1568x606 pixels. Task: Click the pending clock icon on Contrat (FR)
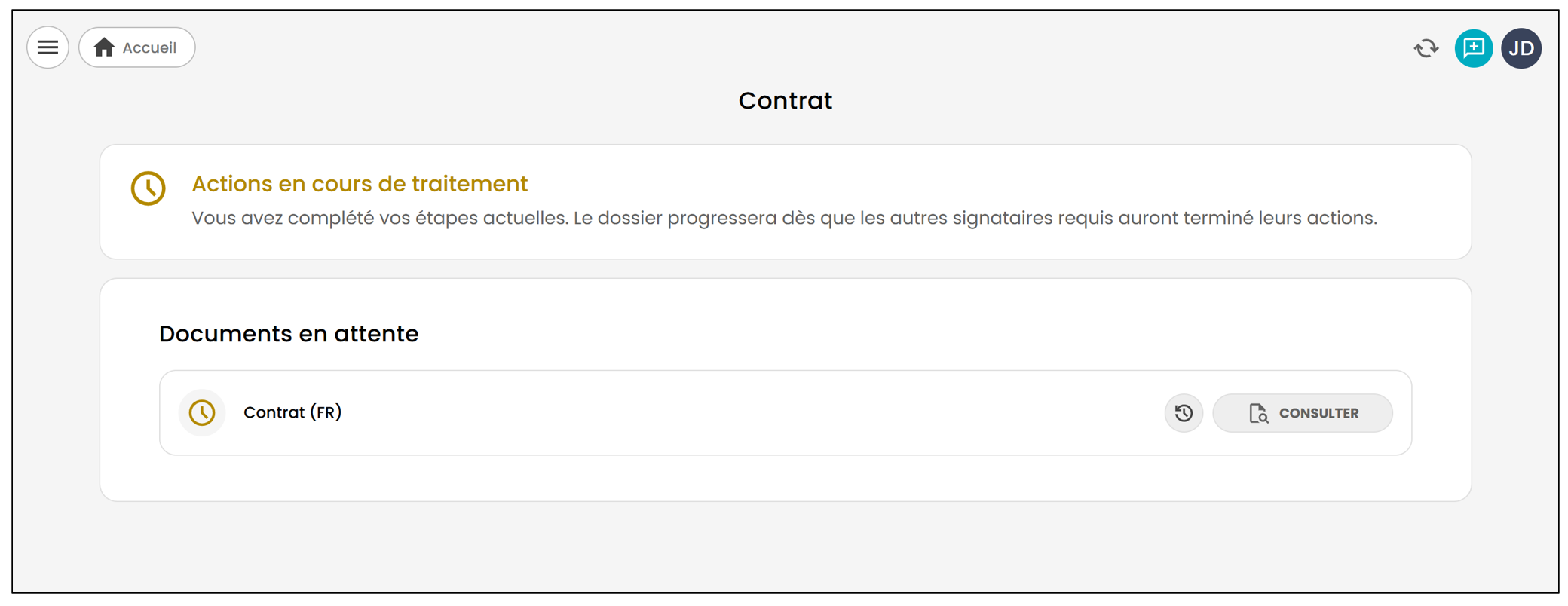click(x=202, y=412)
